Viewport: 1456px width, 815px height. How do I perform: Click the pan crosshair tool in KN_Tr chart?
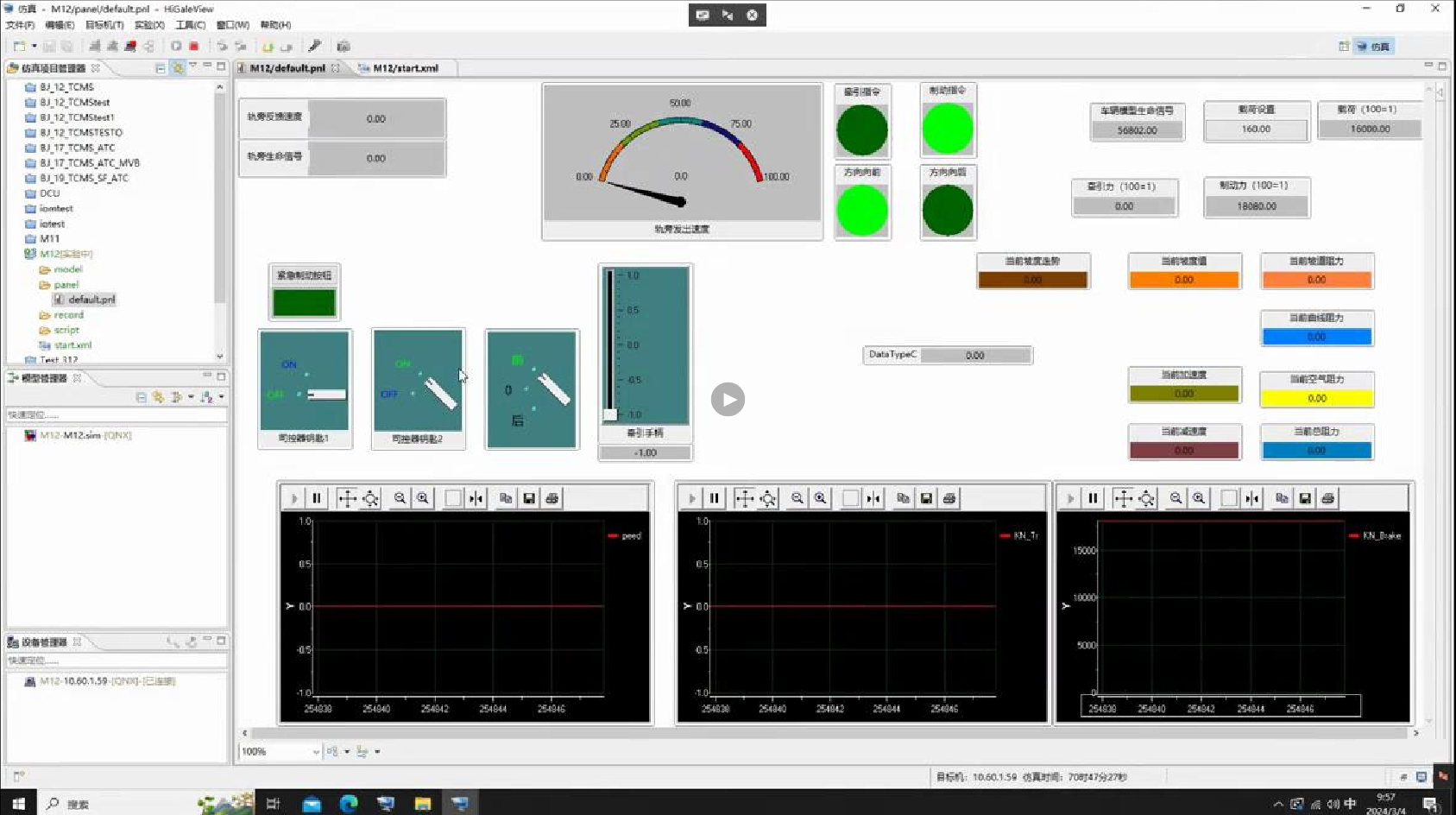coord(744,498)
